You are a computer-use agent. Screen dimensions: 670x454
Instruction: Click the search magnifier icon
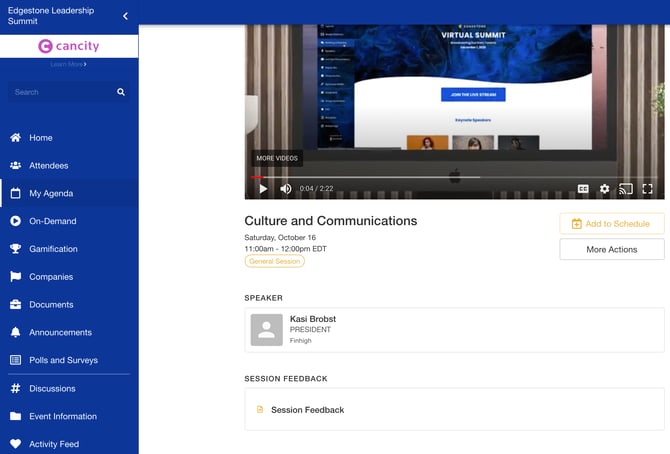tap(121, 92)
